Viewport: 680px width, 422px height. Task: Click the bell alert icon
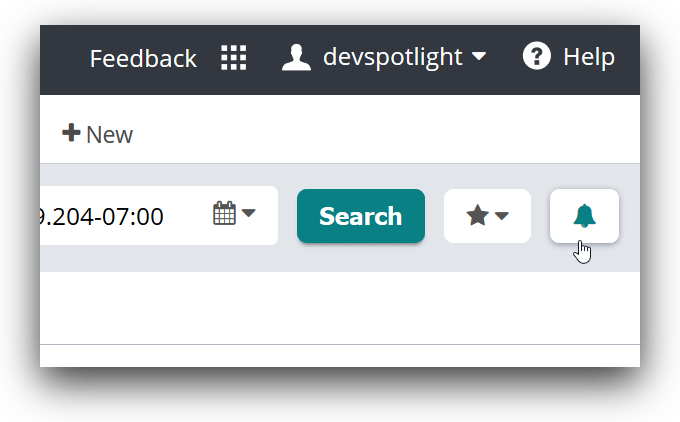[584, 215]
